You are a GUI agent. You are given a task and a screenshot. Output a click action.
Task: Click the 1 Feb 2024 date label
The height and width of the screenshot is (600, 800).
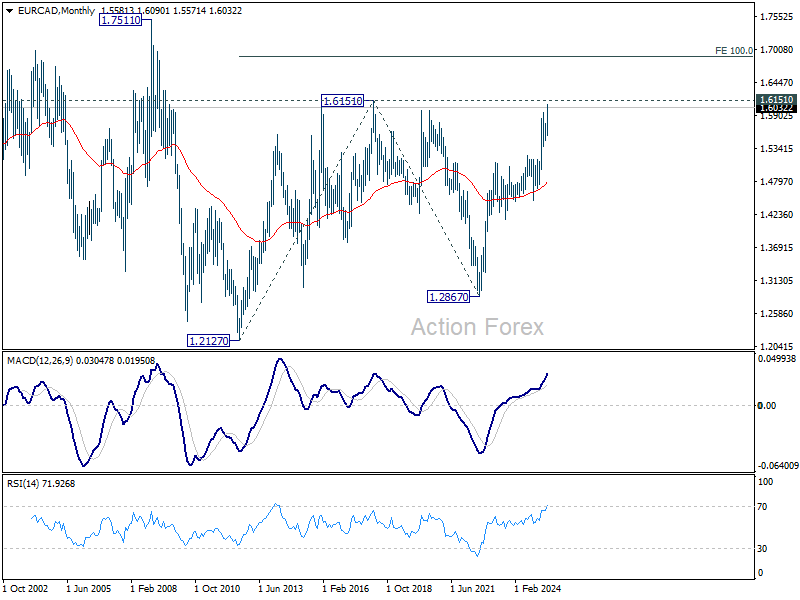pos(537,588)
